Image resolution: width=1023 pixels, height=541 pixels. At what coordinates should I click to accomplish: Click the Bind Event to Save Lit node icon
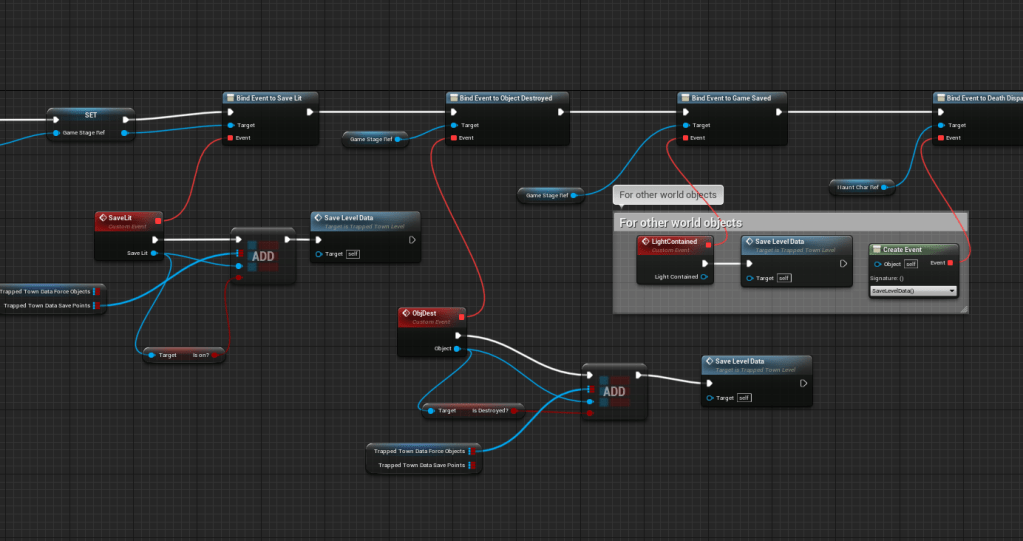click(x=229, y=98)
